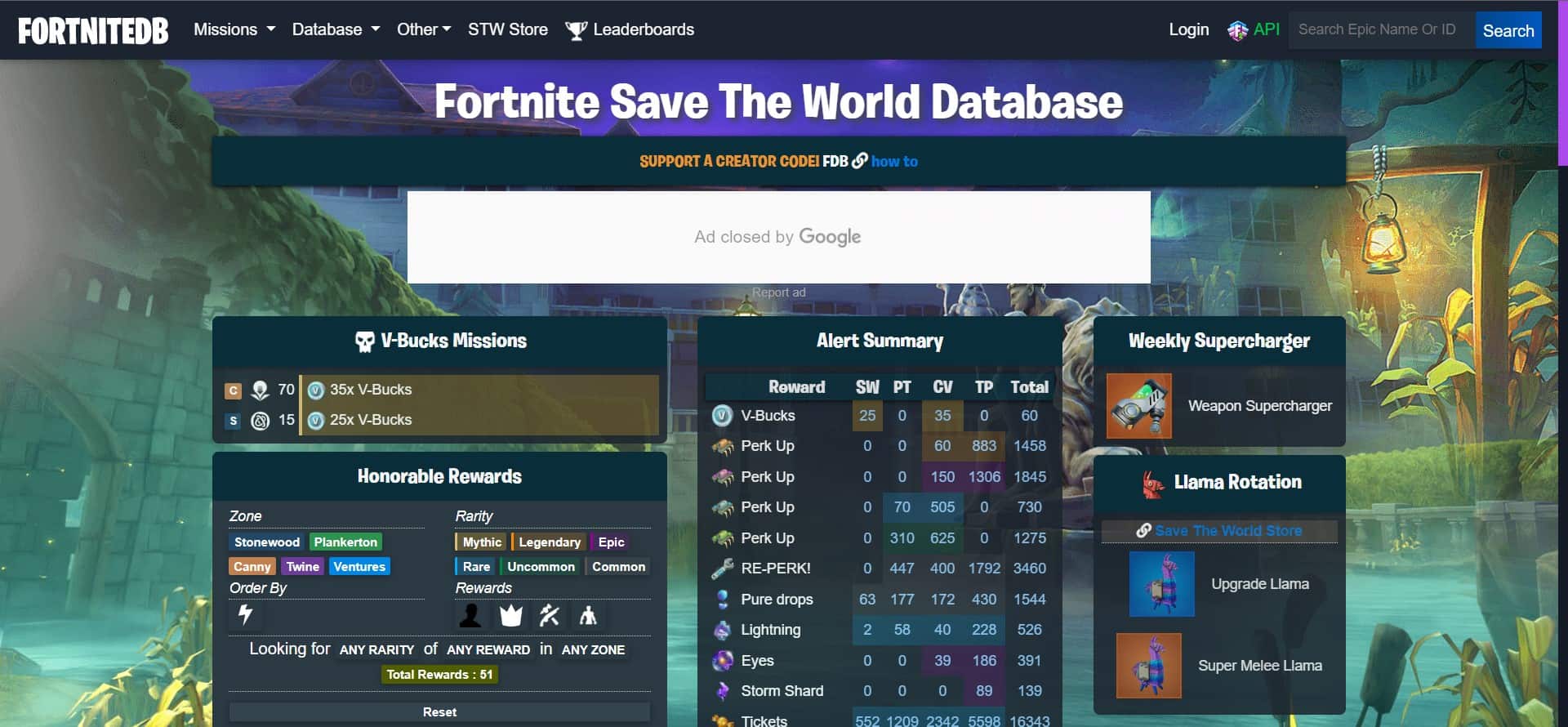Image resolution: width=1568 pixels, height=727 pixels.
Task: Click the RE-PERK! wrench icon
Action: coord(722,569)
